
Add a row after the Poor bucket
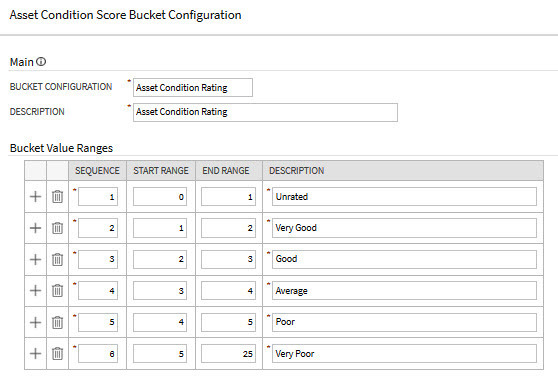click(35, 322)
